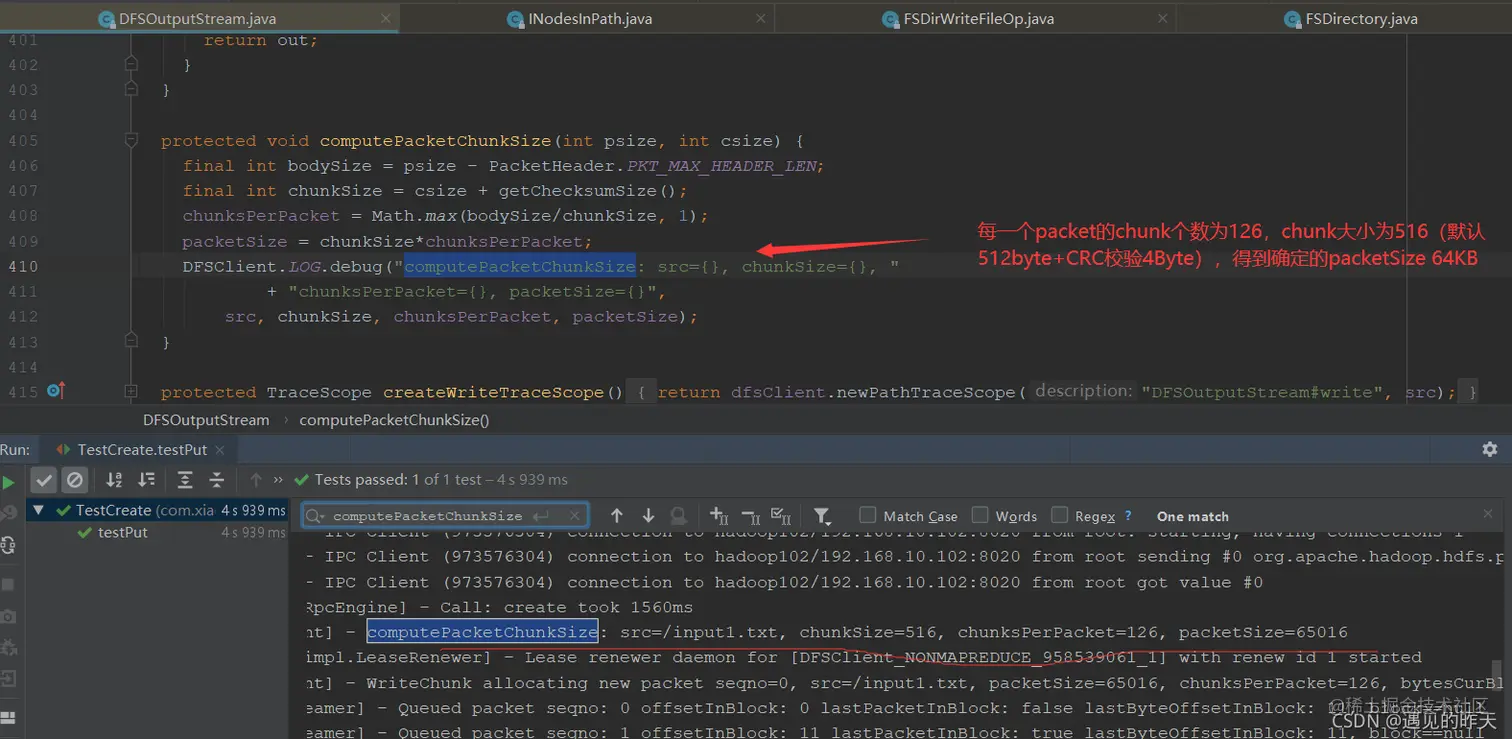This screenshot has width=1512, height=739.
Task: Jump to previous search occurrence
Action: 616,516
